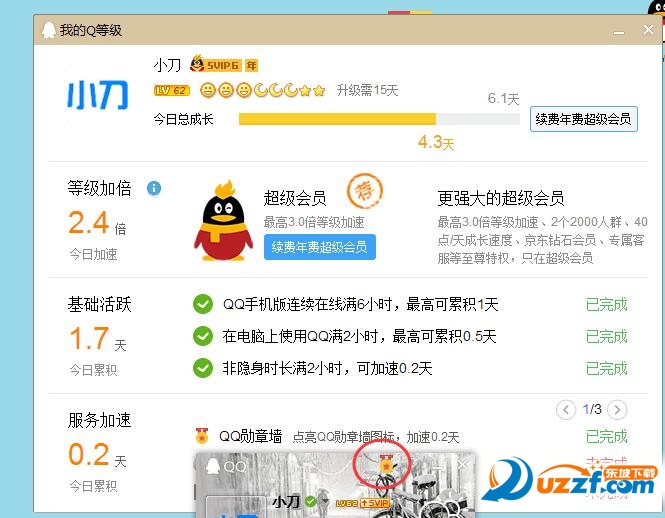Click the medal icon circled in QQ preview
The image size is (665, 518).
coord(386,465)
